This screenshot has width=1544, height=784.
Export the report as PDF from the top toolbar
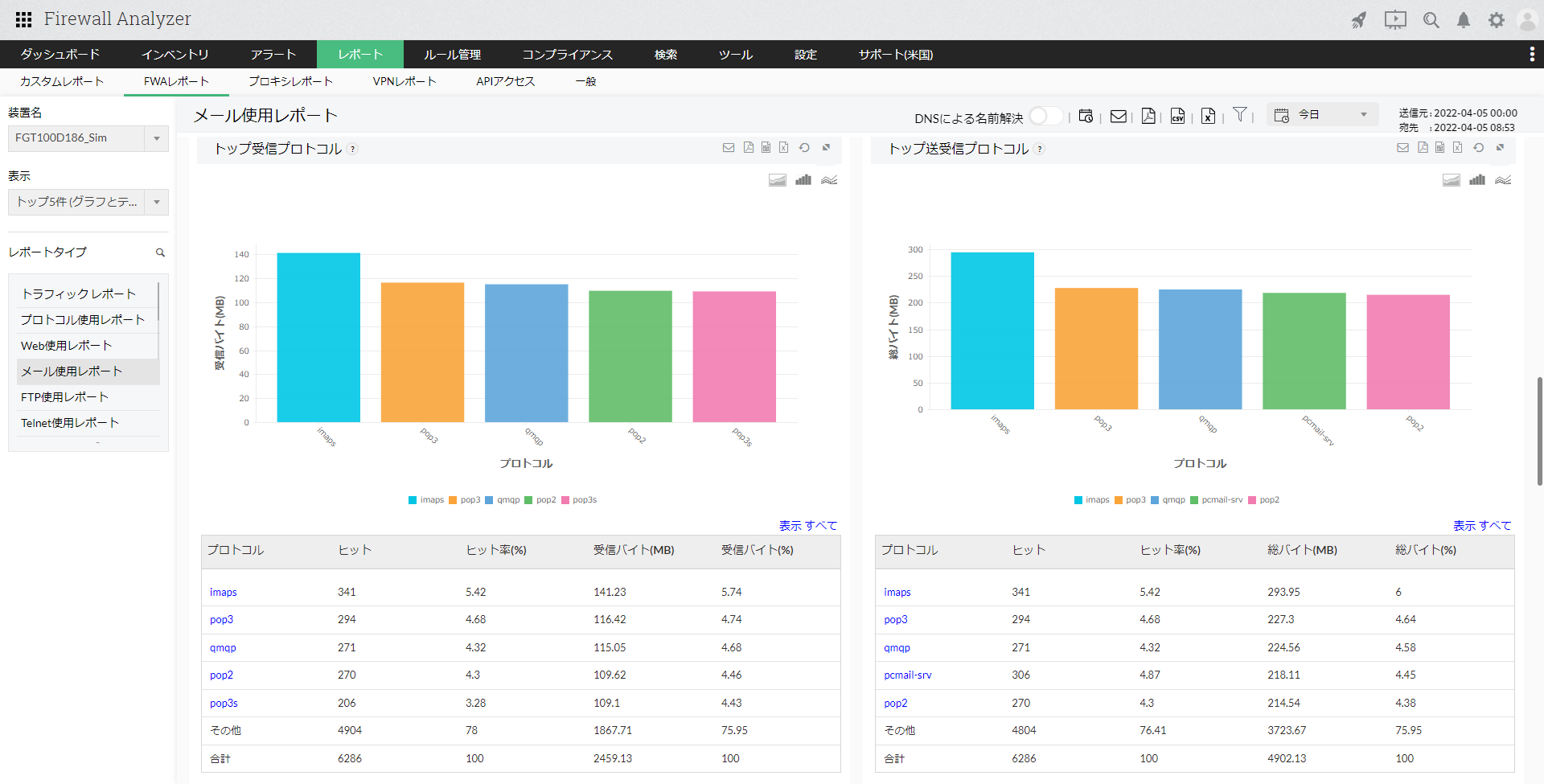(x=1148, y=117)
